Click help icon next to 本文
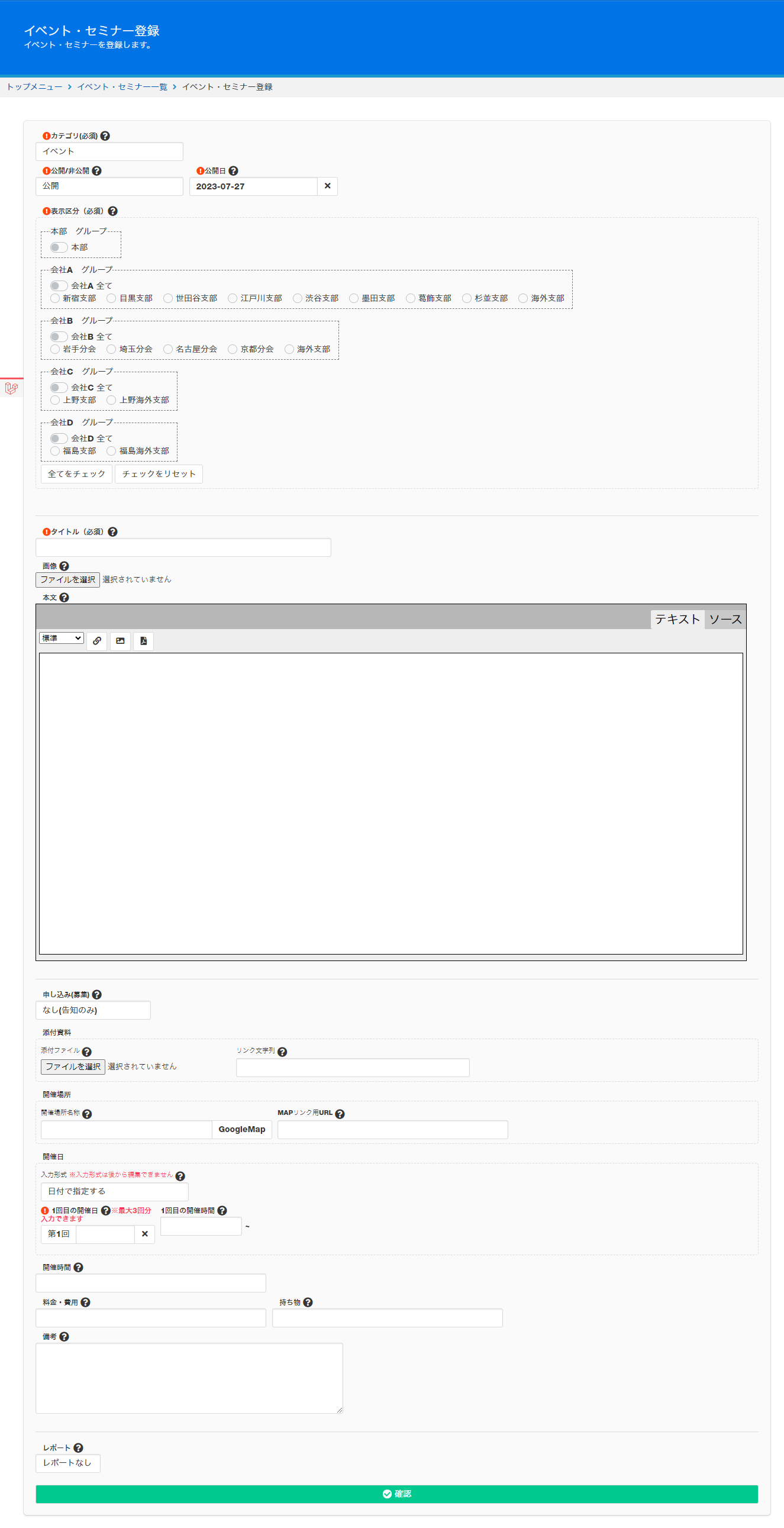Image resolution: width=784 pixels, height=1528 pixels. (x=64, y=598)
